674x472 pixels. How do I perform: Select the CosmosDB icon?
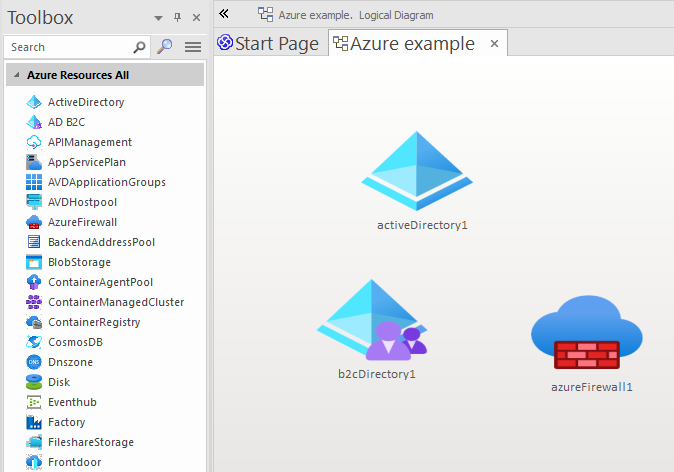click(34, 342)
